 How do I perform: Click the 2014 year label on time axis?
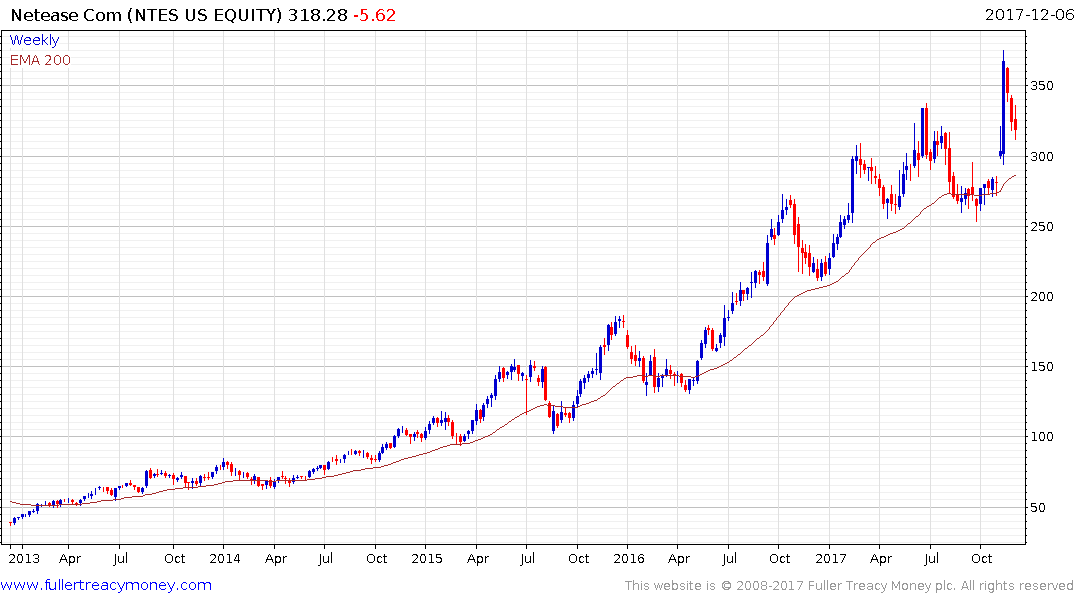click(x=225, y=558)
